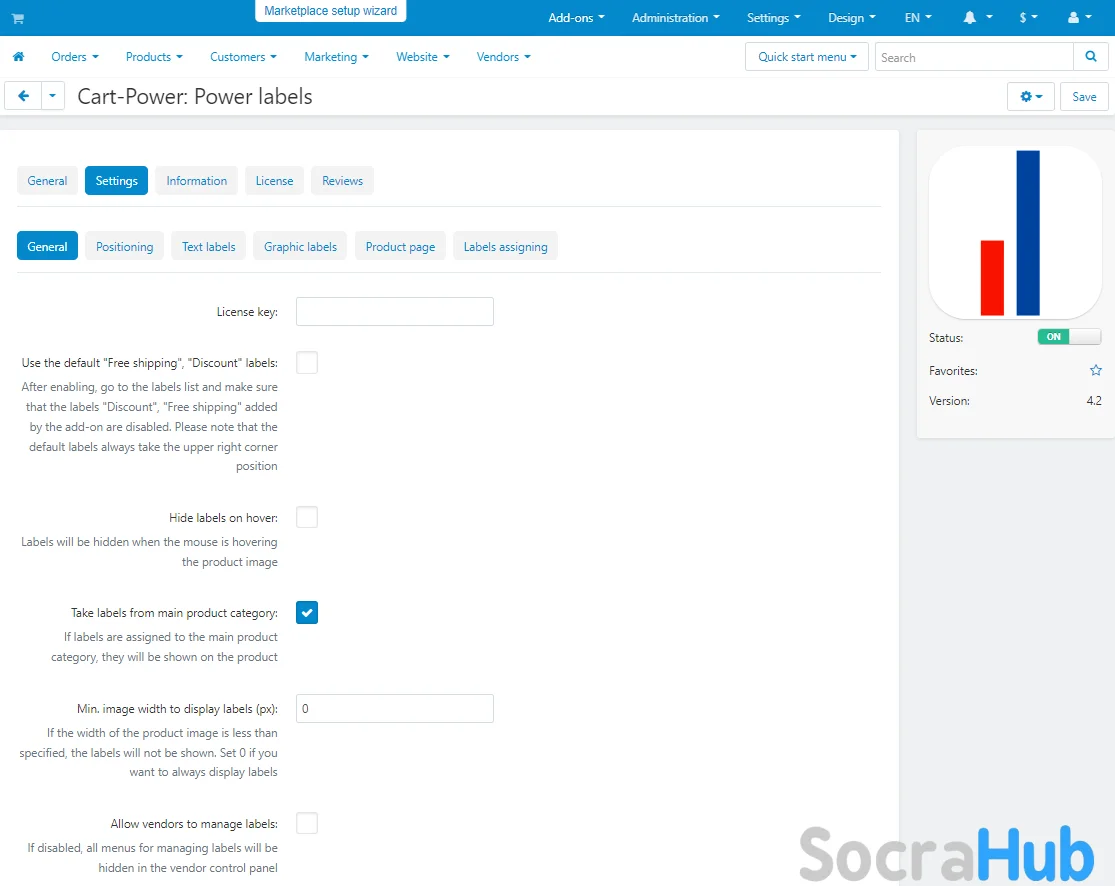Switch to the Graphic labels tab
This screenshot has height=886, width=1115.
pyautogui.click(x=300, y=247)
